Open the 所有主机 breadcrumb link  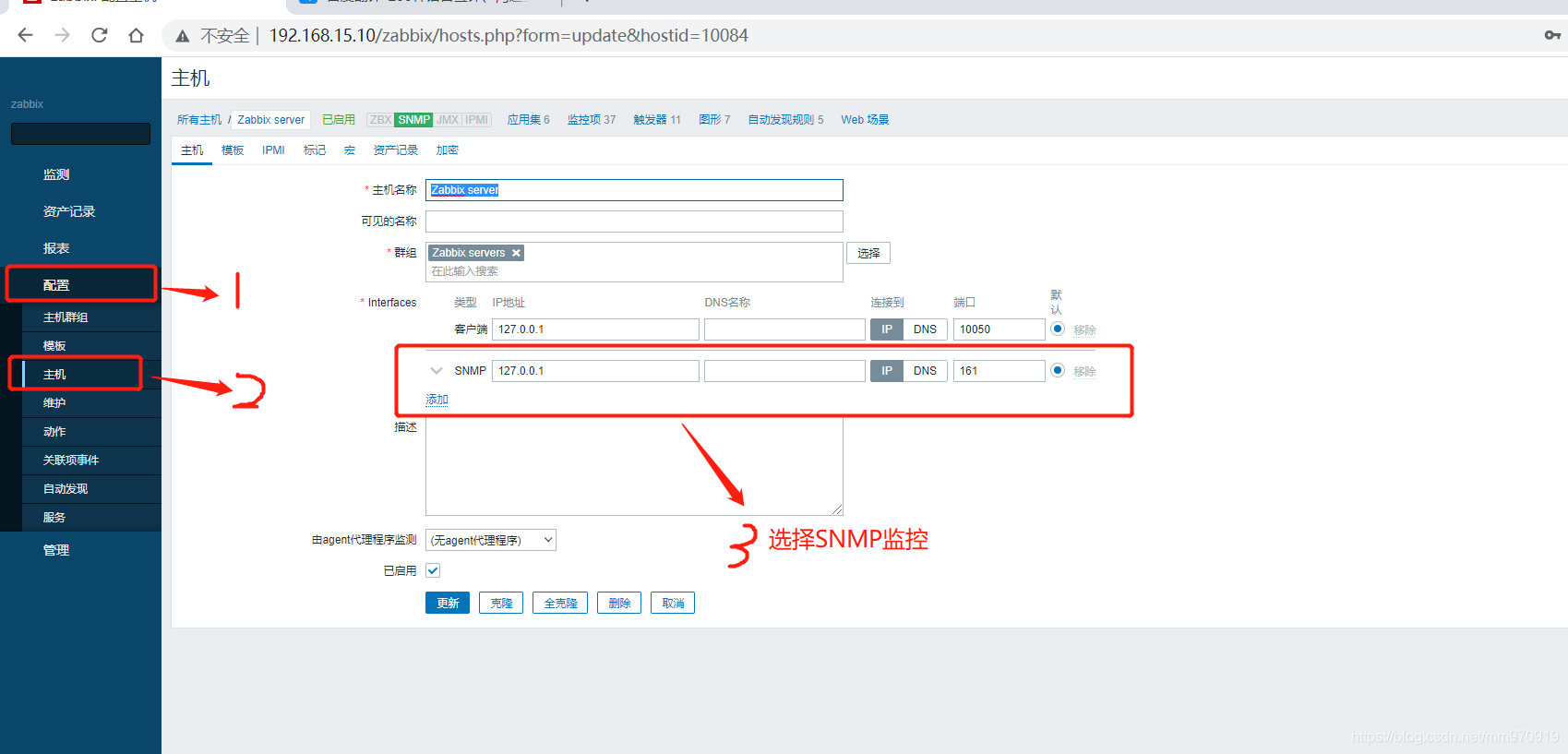tap(199, 120)
